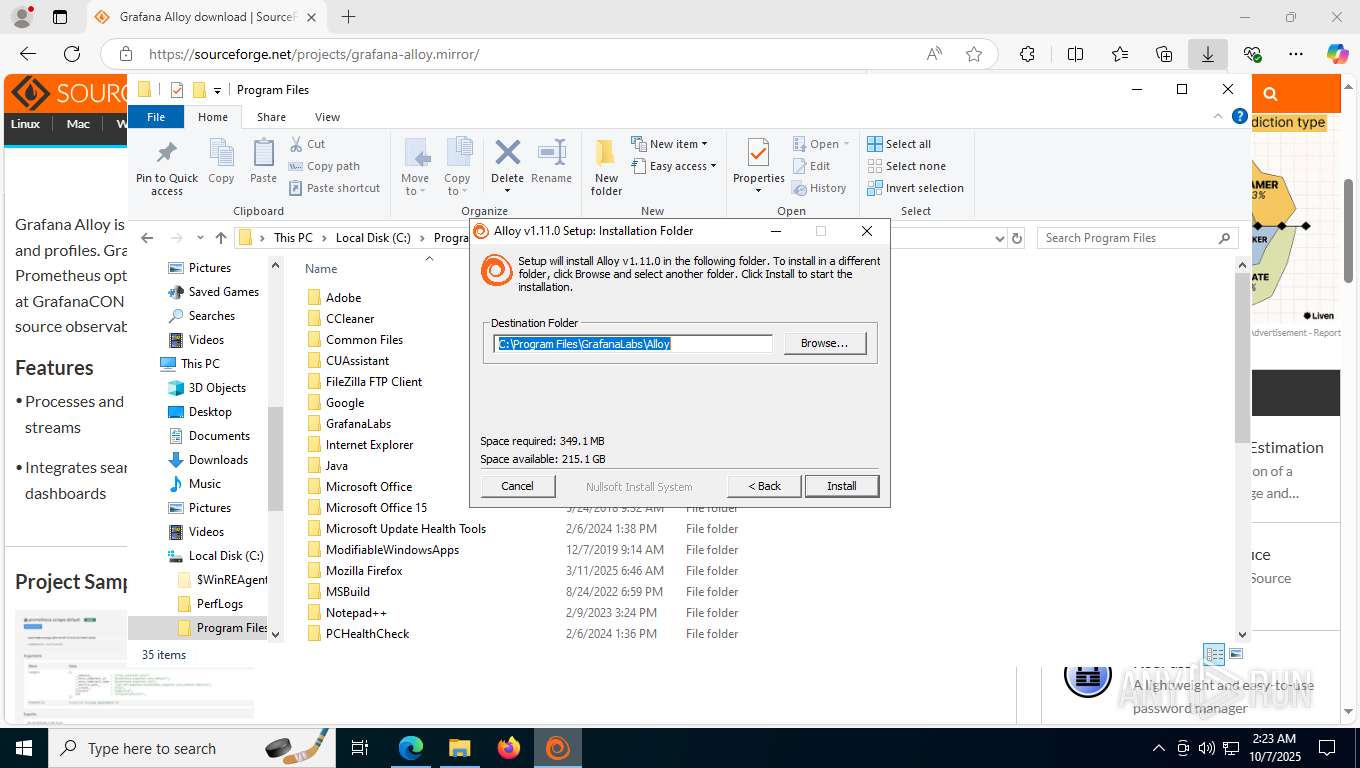1360x768 pixels.
Task: Click the Rename icon in ribbon
Action: pyautogui.click(x=551, y=162)
